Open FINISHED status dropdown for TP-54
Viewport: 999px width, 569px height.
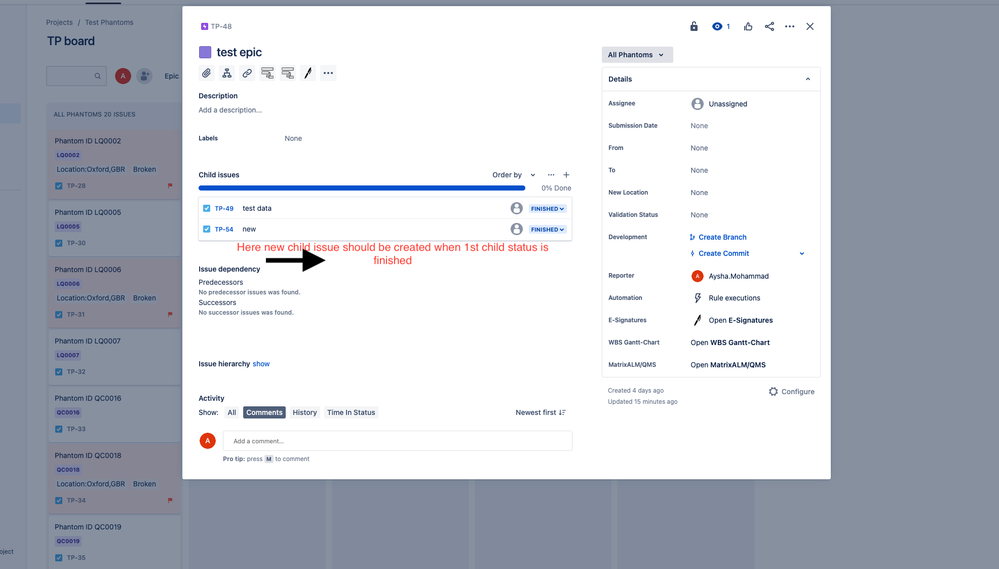(x=547, y=229)
